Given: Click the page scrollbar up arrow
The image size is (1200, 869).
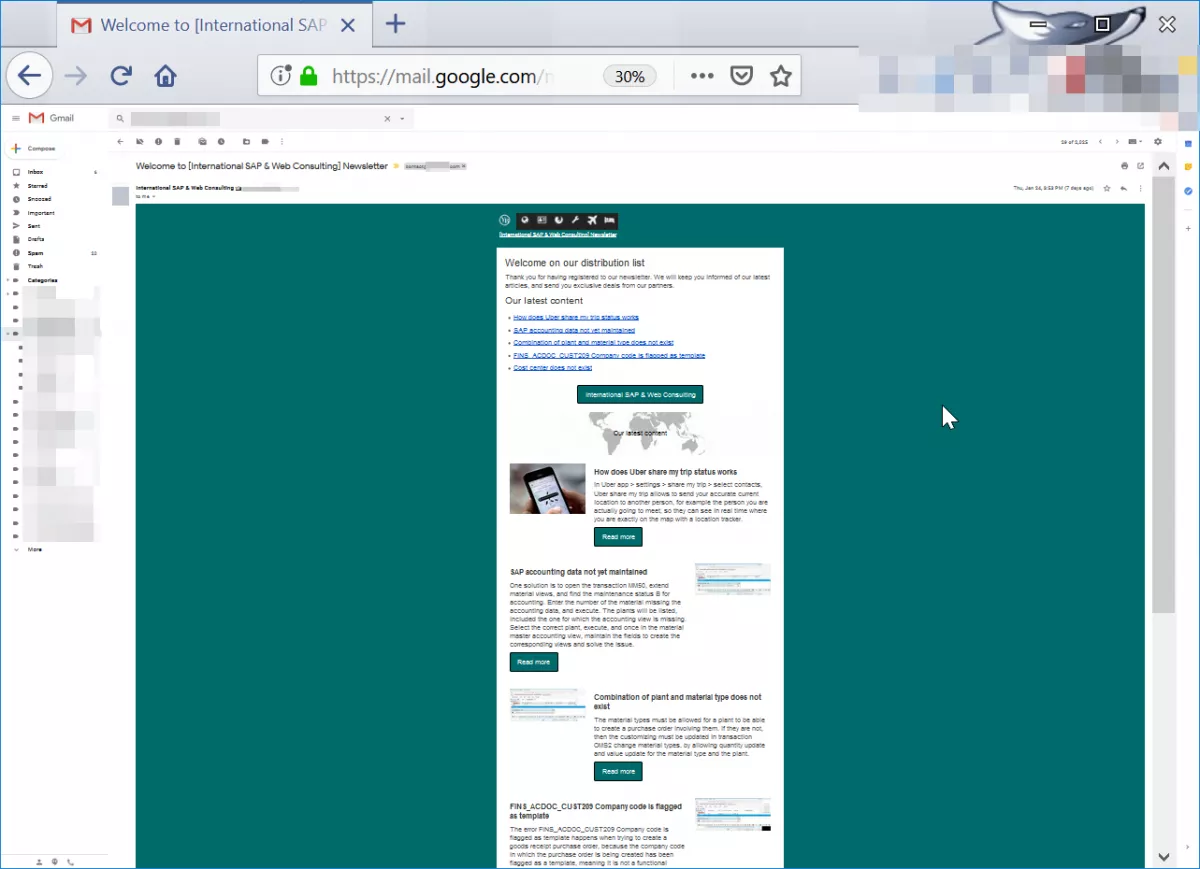Looking at the screenshot, I should click(1163, 166).
